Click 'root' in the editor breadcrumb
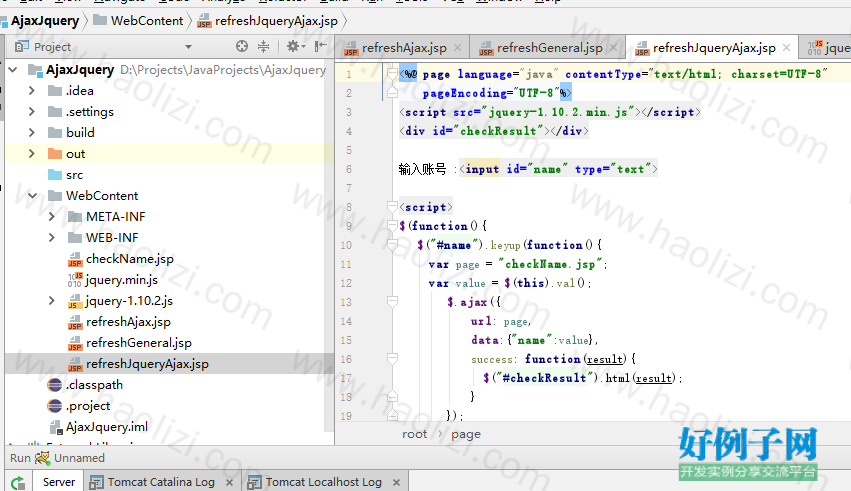This screenshot has width=851, height=491. click(x=415, y=434)
